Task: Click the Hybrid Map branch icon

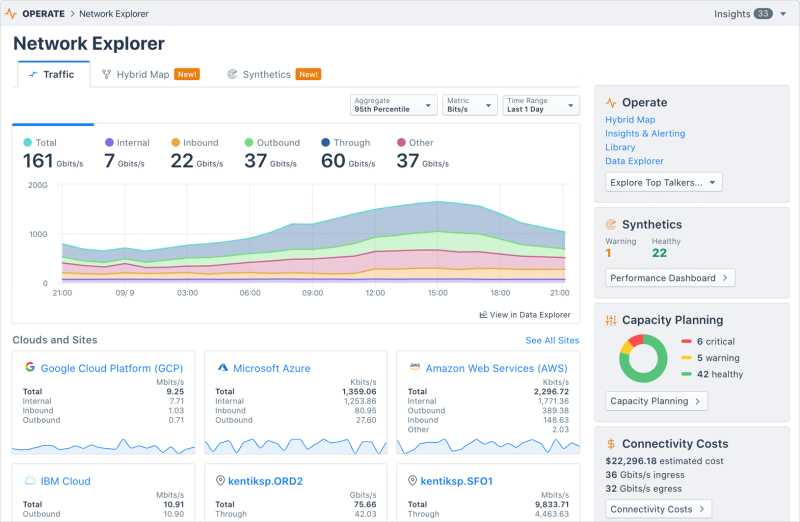Action: coord(106,74)
